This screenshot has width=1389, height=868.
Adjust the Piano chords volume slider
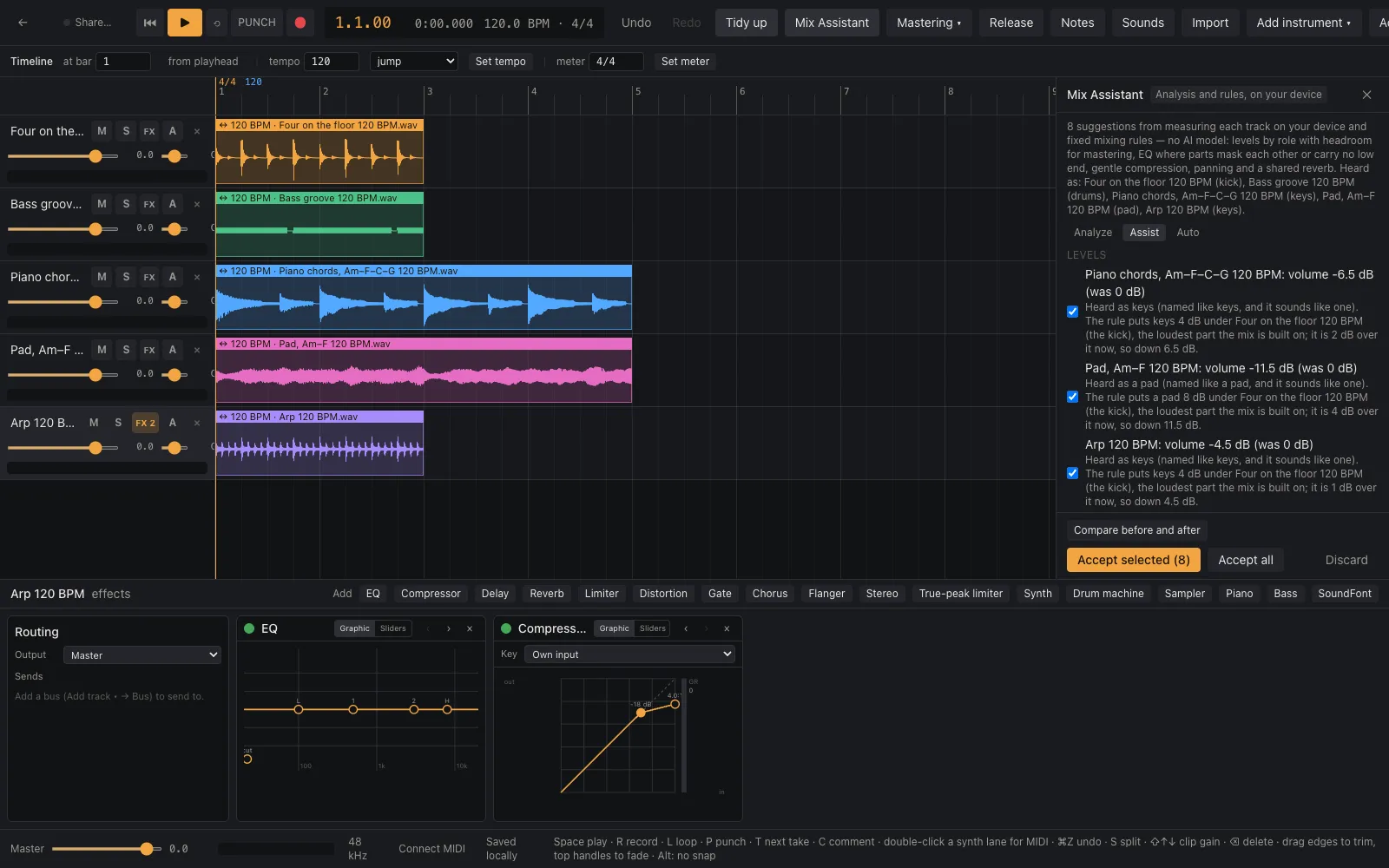point(63,302)
